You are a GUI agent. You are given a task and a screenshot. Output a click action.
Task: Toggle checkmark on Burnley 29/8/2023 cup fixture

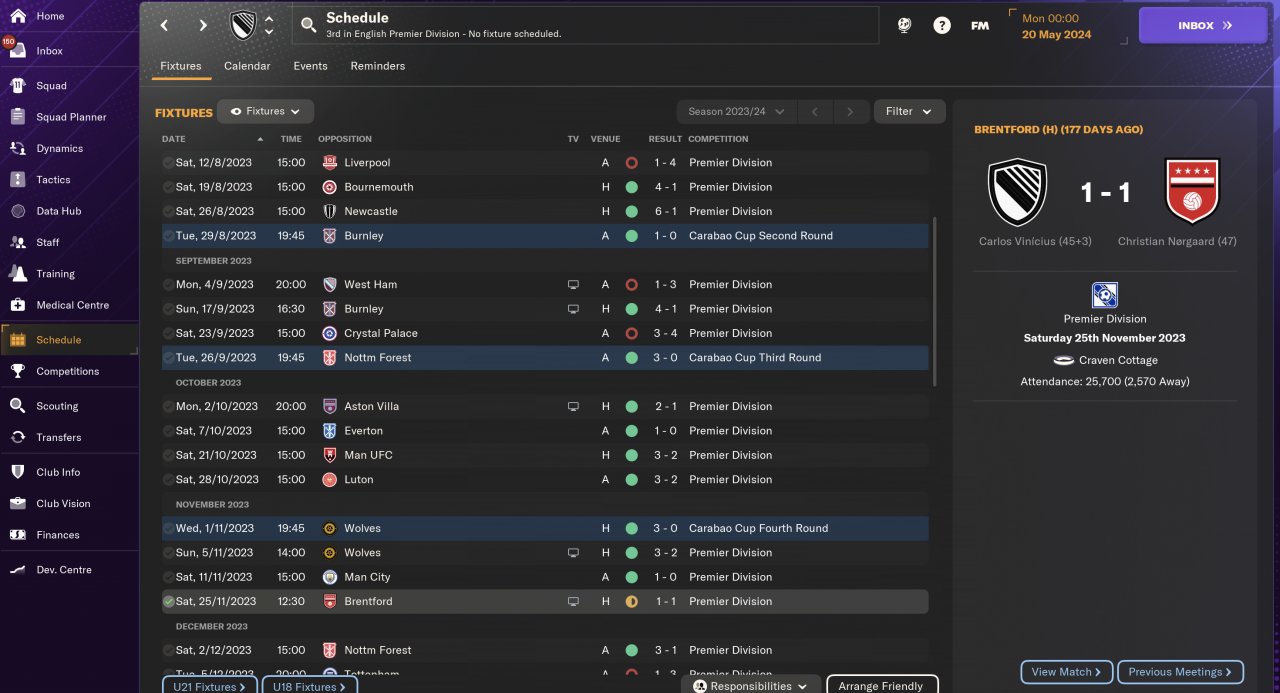coord(168,236)
